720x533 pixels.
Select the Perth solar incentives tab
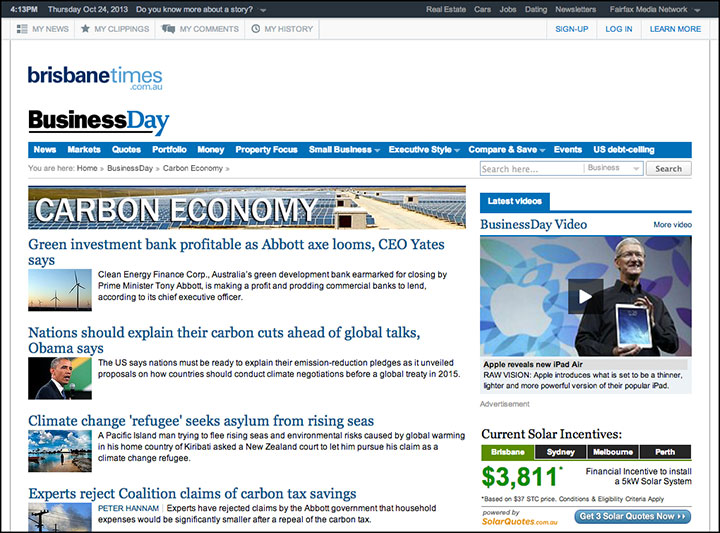point(665,452)
